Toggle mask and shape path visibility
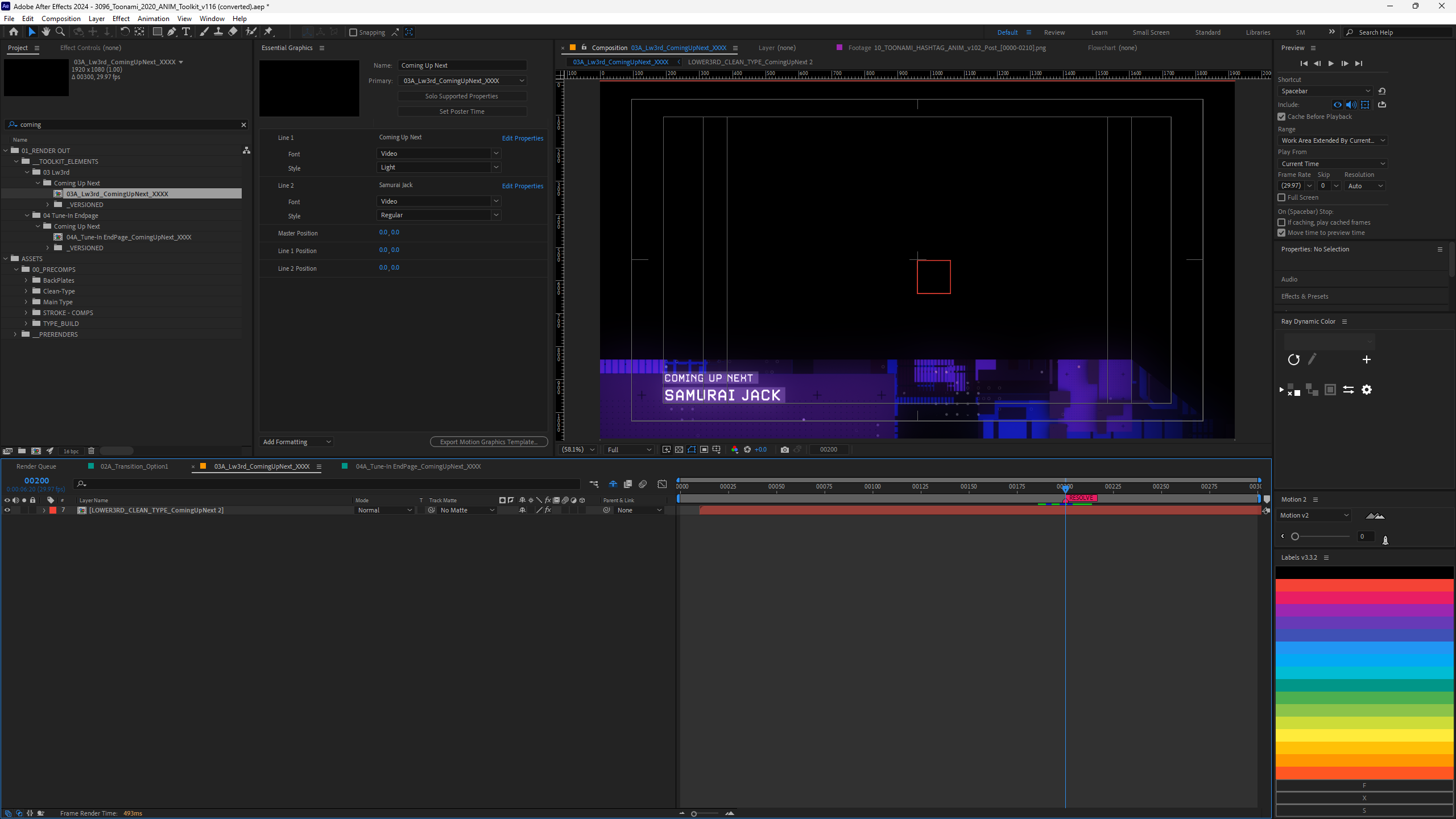1456x819 pixels. tap(692, 449)
